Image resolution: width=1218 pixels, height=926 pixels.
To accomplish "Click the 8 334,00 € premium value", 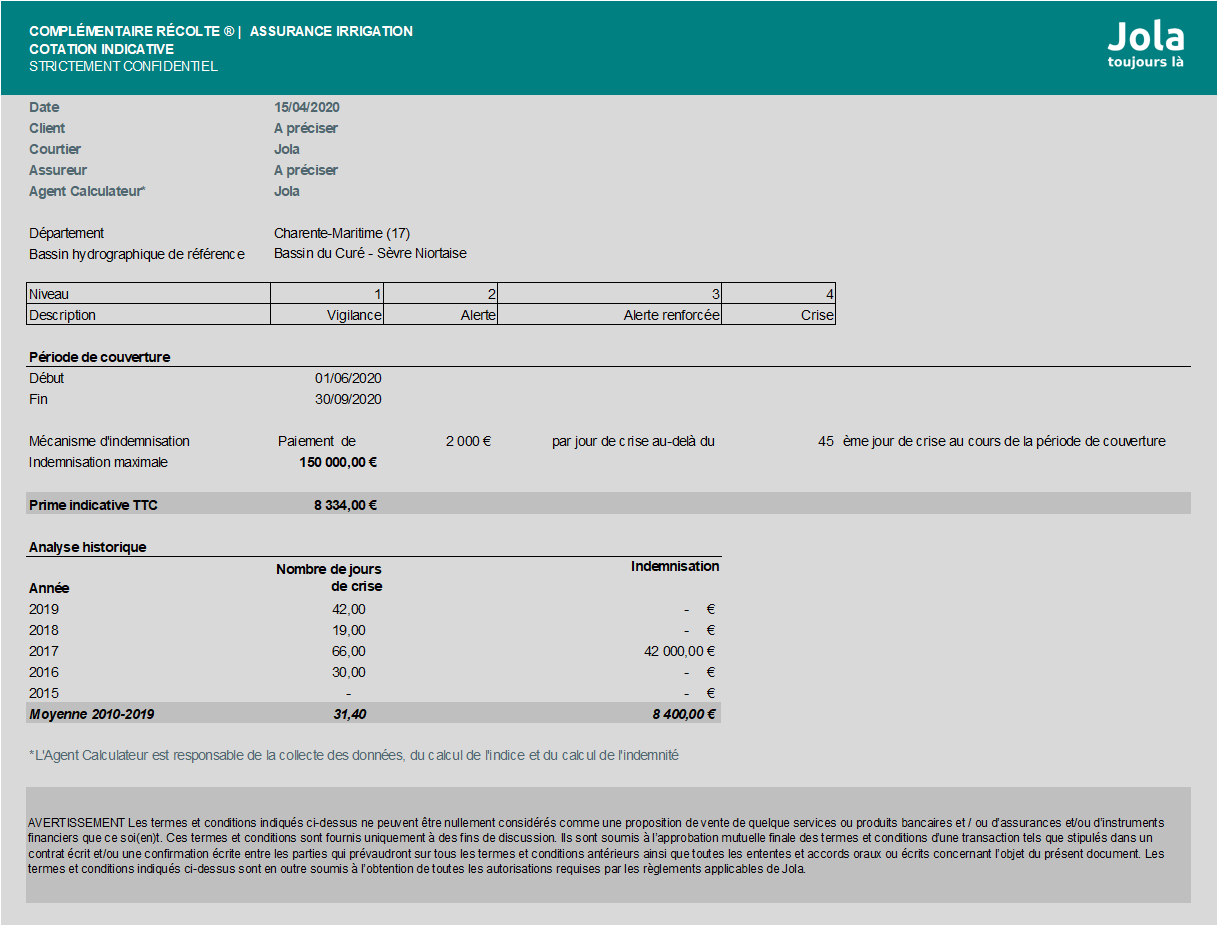I will click(x=345, y=505).
